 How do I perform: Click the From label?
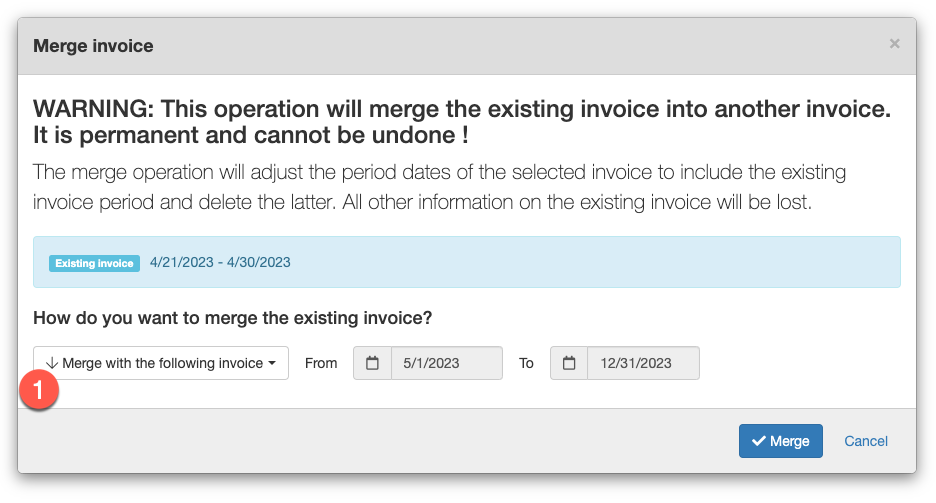[x=321, y=363]
